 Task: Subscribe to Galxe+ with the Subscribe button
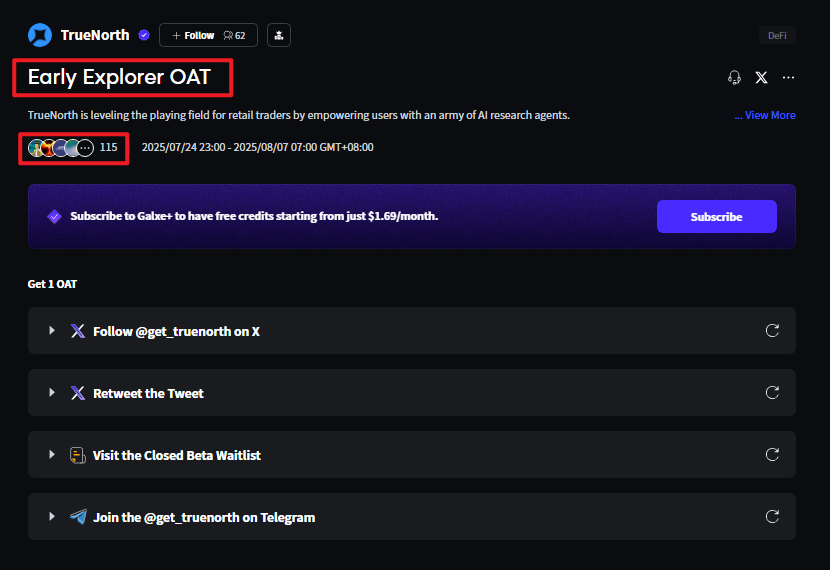717,216
